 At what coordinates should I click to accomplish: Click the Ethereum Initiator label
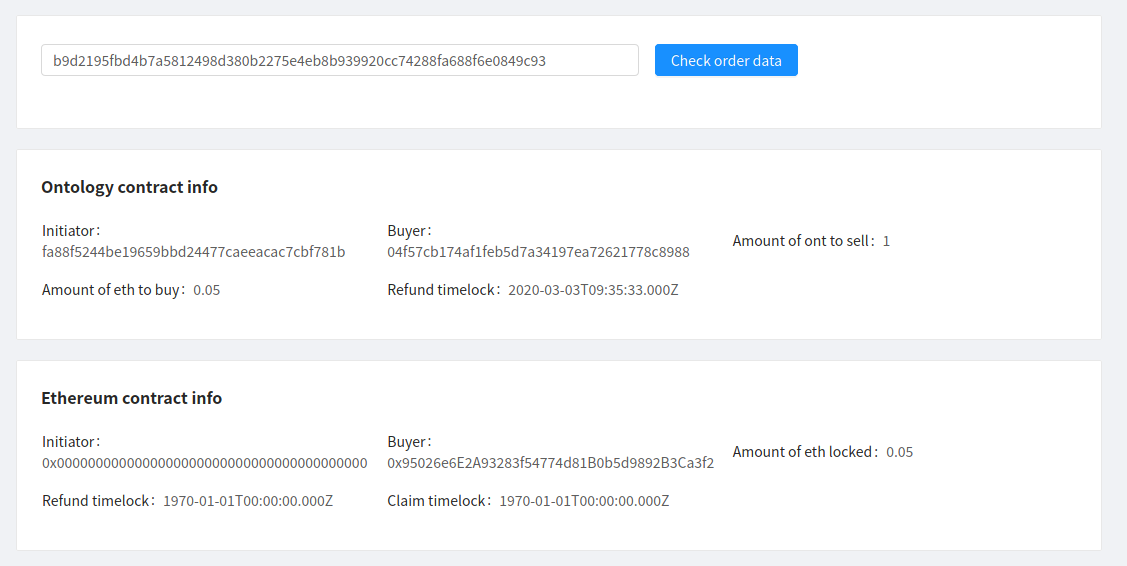coord(71,442)
